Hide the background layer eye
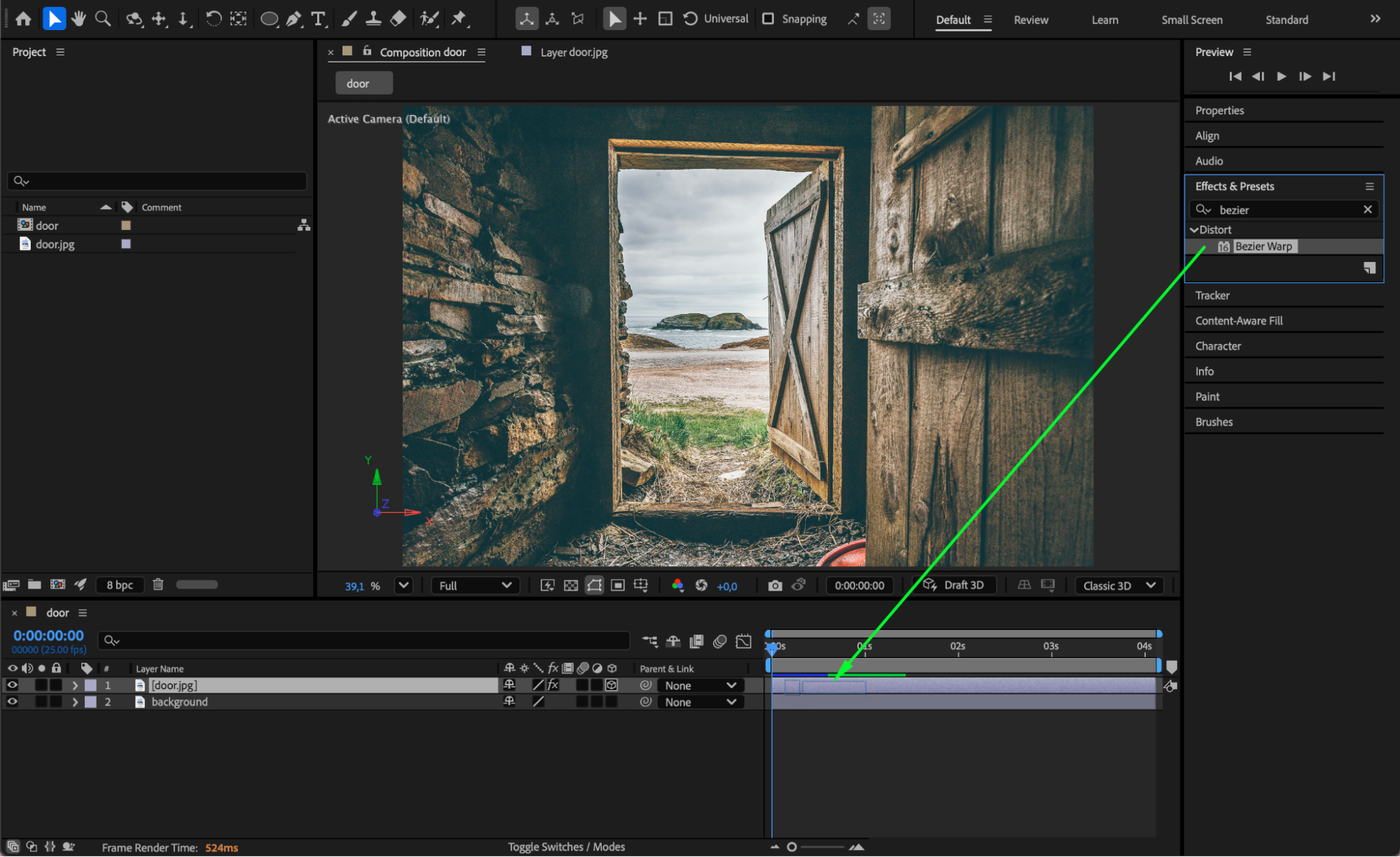The width and height of the screenshot is (1400, 857). (x=12, y=701)
